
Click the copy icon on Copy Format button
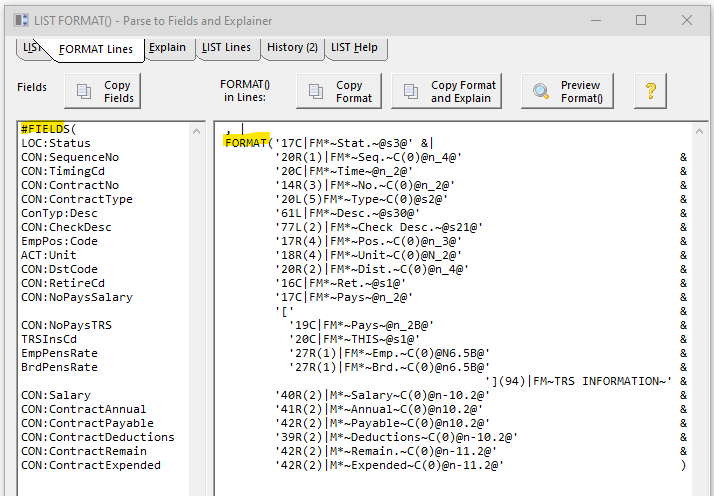click(316, 91)
